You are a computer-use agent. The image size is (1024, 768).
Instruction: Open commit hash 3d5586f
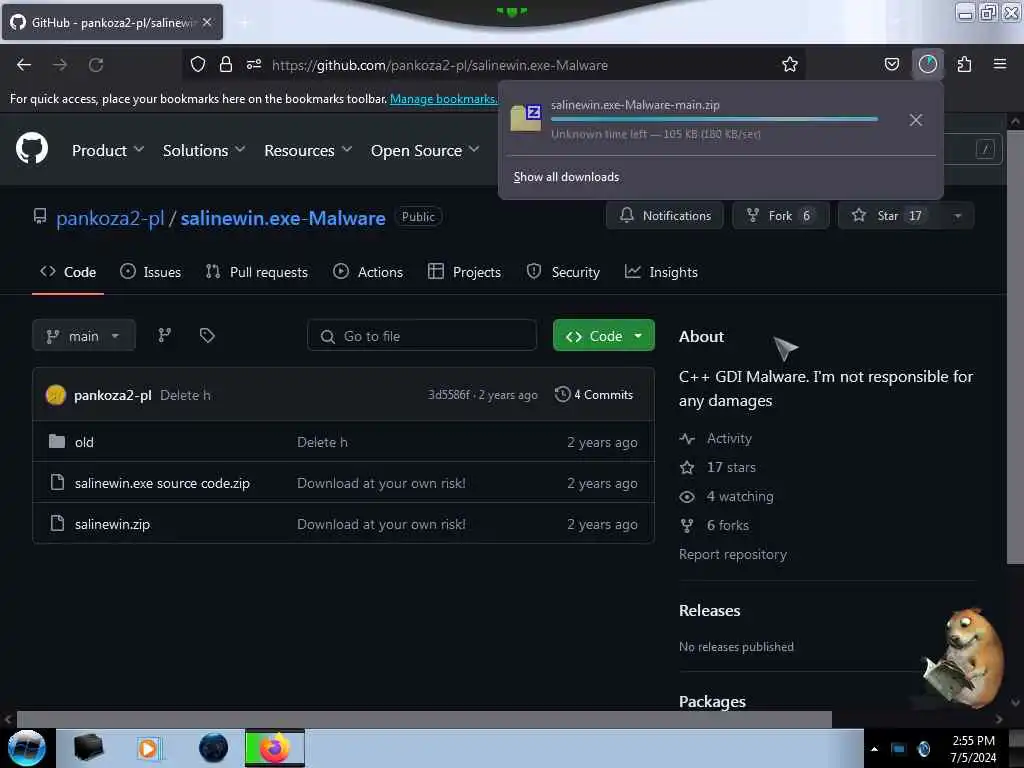click(449, 394)
